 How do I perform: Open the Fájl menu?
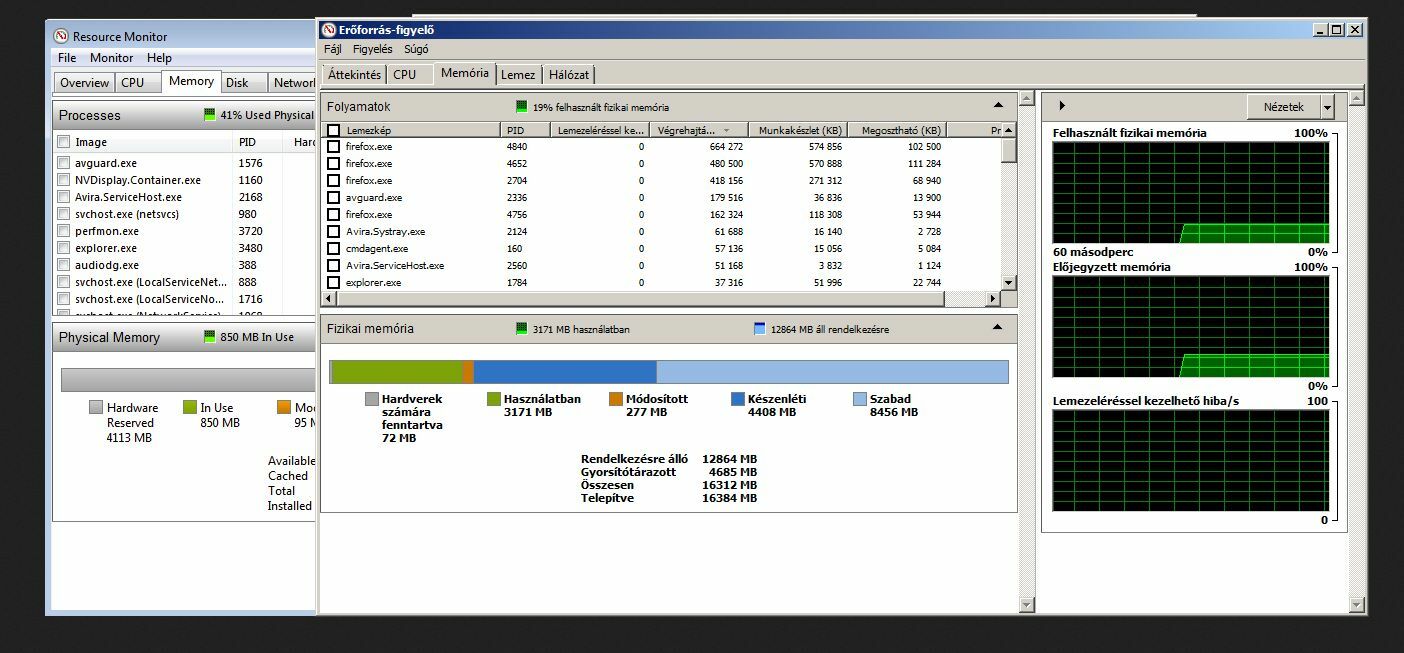click(x=332, y=49)
